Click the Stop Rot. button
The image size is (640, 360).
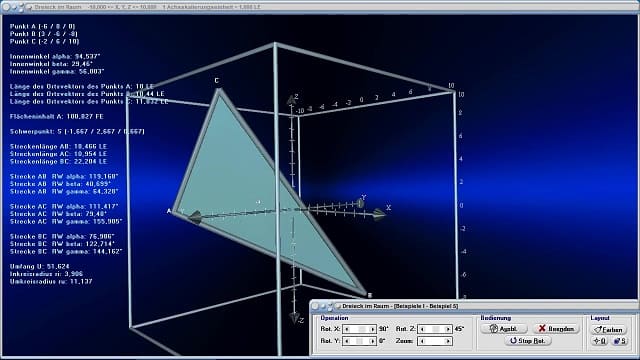[x=528, y=340]
